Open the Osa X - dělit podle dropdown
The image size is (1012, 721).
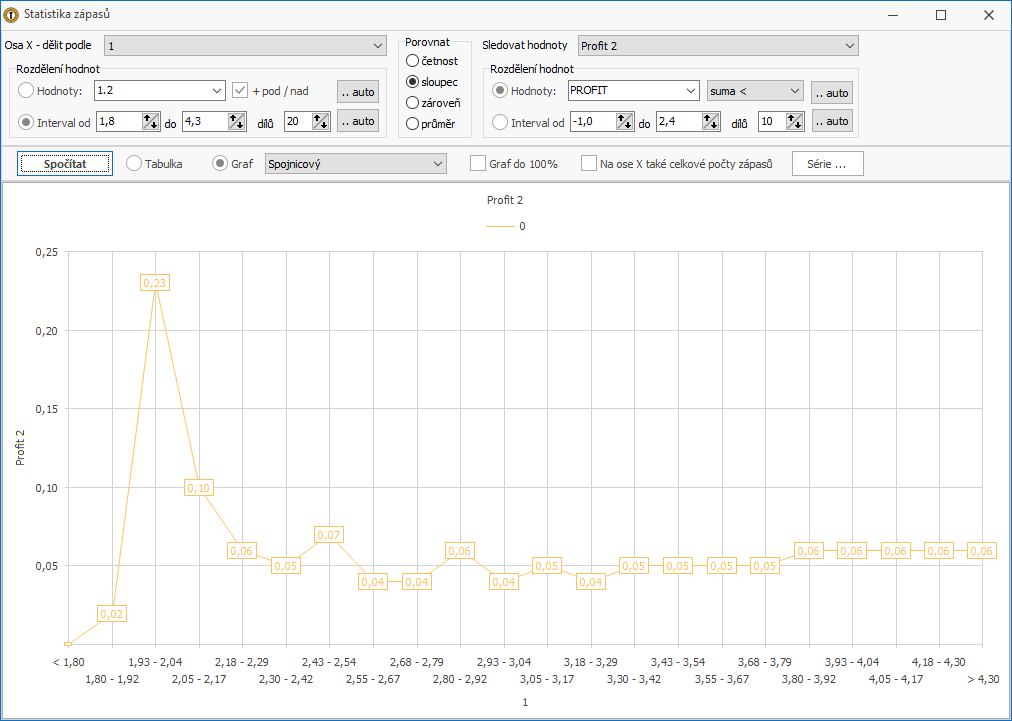pos(245,46)
